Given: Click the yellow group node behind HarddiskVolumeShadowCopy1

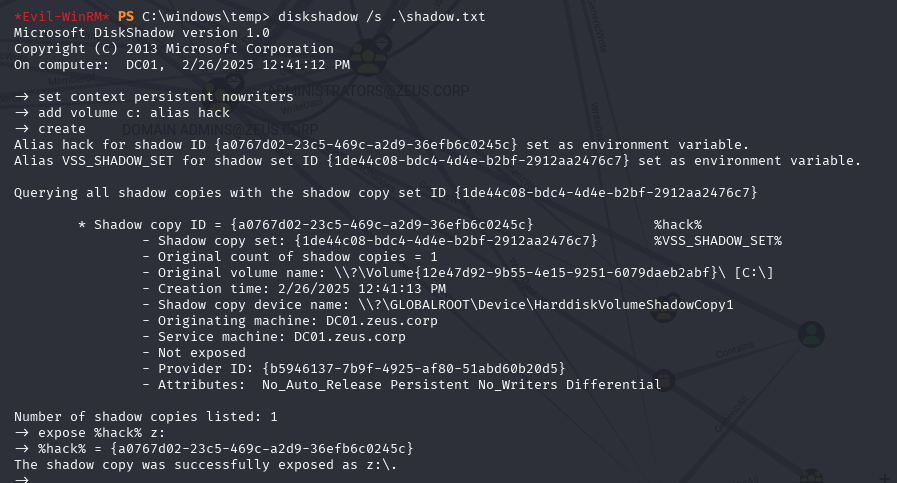Looking at the screenshot, I should click(665, 308).
